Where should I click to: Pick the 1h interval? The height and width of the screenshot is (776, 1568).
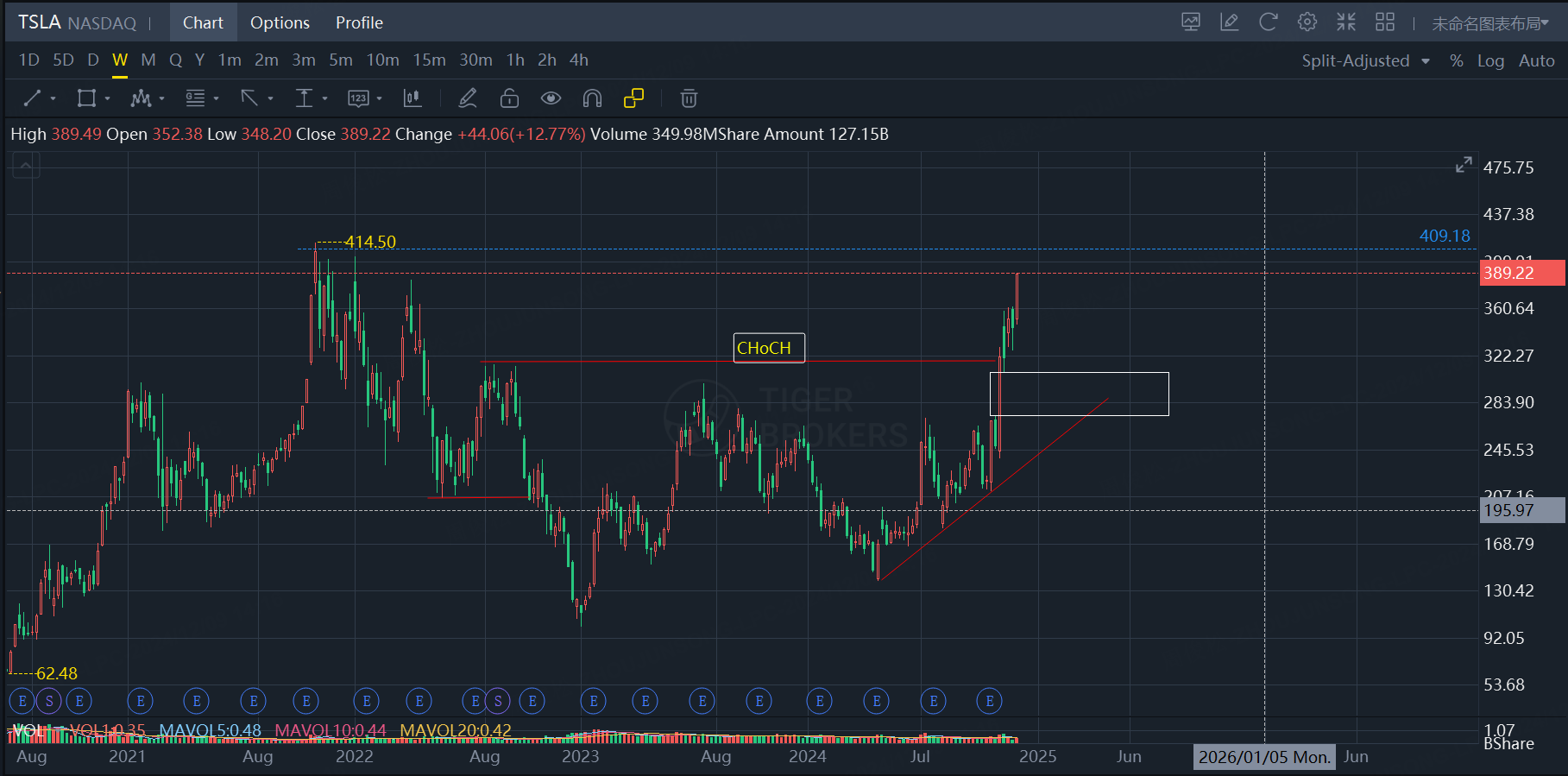[515, 60]
